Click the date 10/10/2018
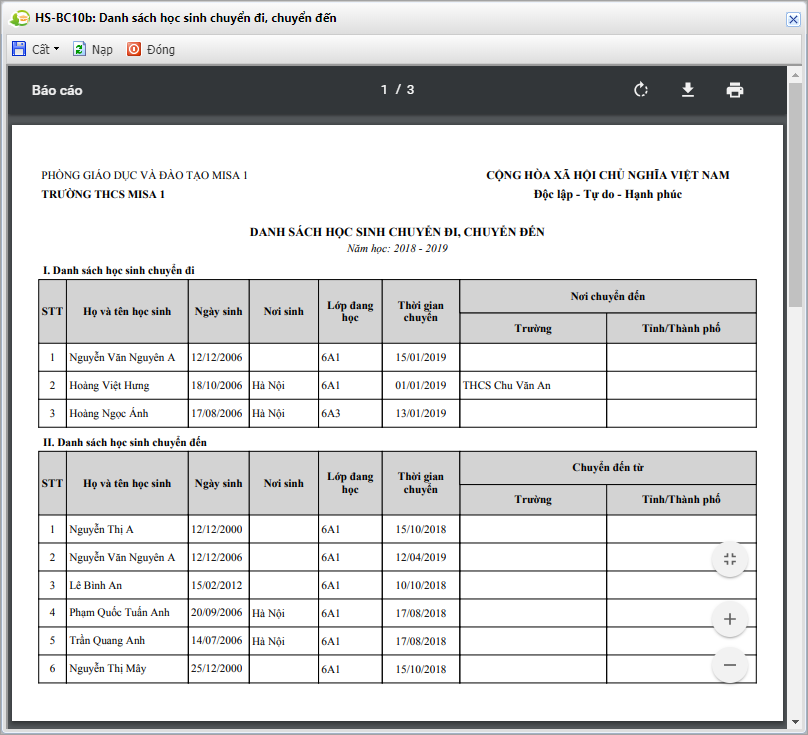The image size is (808, 735). [420, 586]
